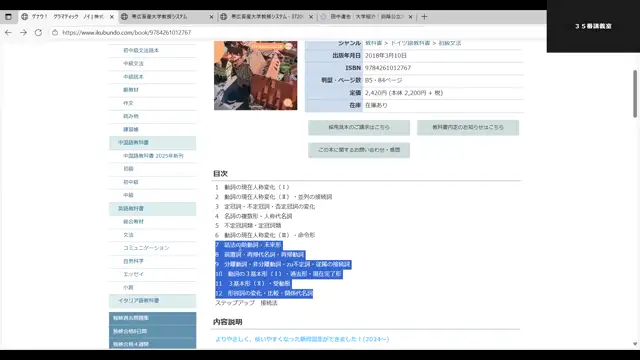Screen dimensions: 640x360
Task: Open a new tab with the plus icon
Action: pyautogui.click(x=424, y=17)
